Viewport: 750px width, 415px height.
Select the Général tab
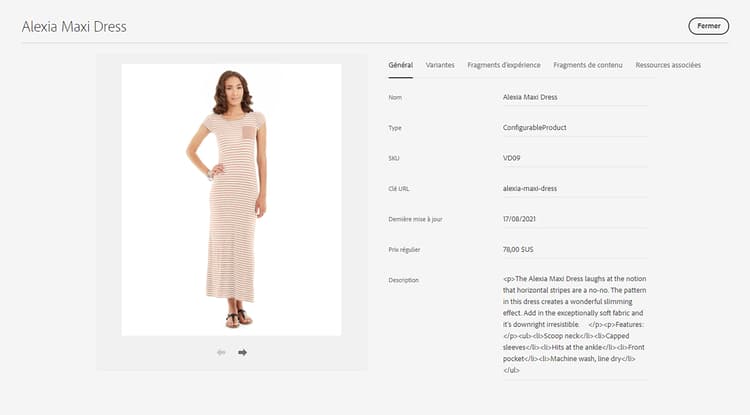click(400, 65)
